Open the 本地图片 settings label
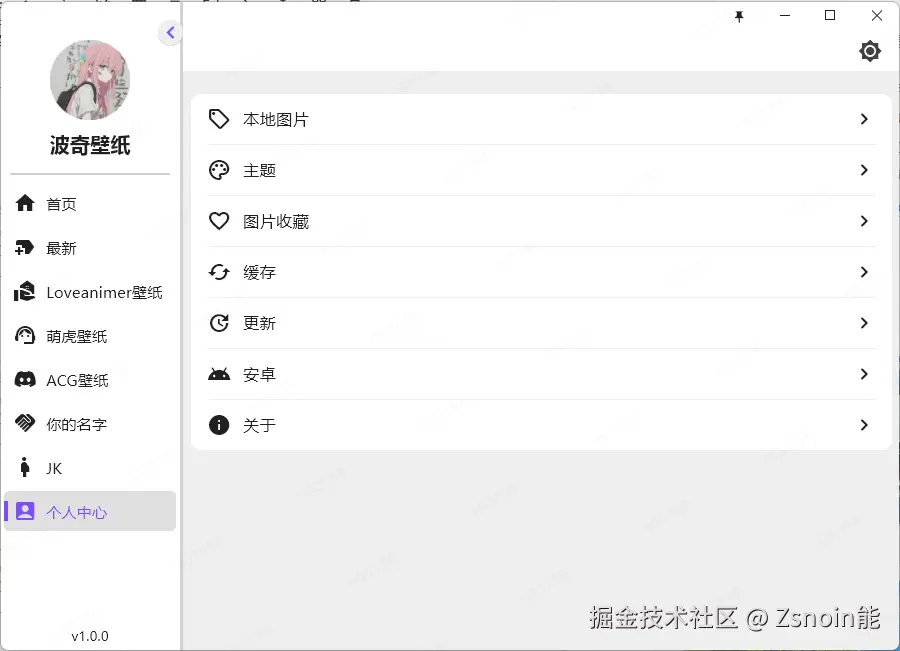The width and height of the screenshot is (900, 651). (276, 119)
